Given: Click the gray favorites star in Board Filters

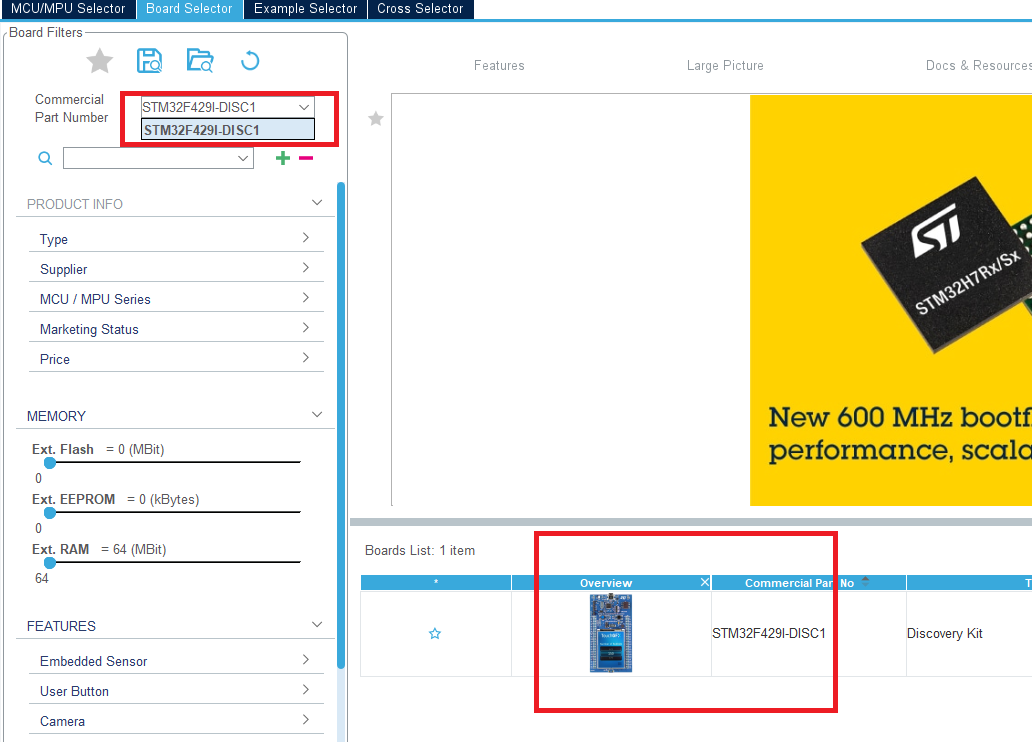Looking at the screenshot, I should 99,60.
